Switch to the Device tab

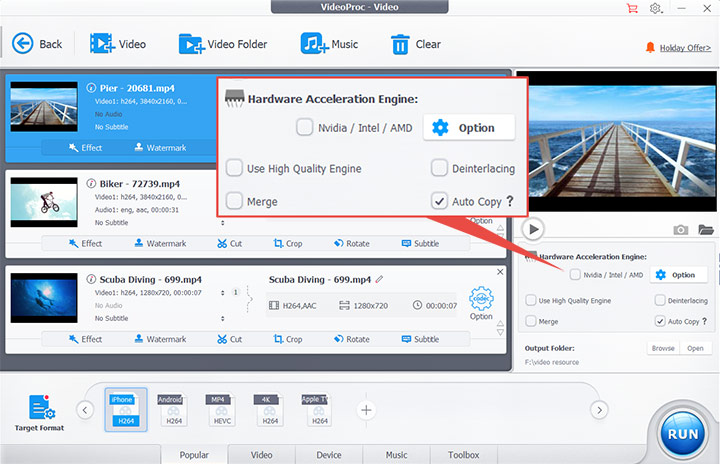coord(329,455)
